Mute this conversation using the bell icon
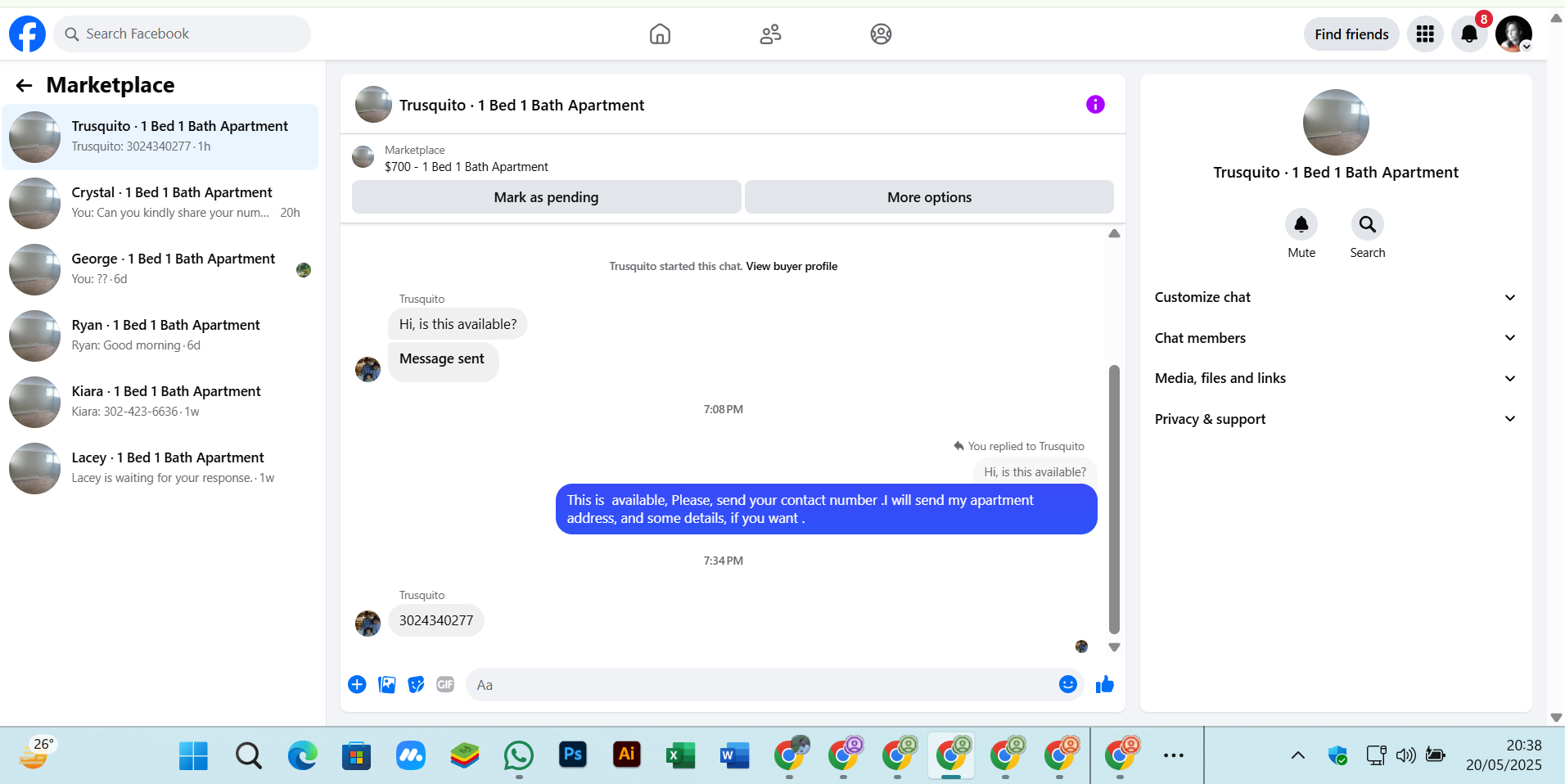This screenshot has height=784, width=1565. pyautogui.click(x=1301, y=224)
